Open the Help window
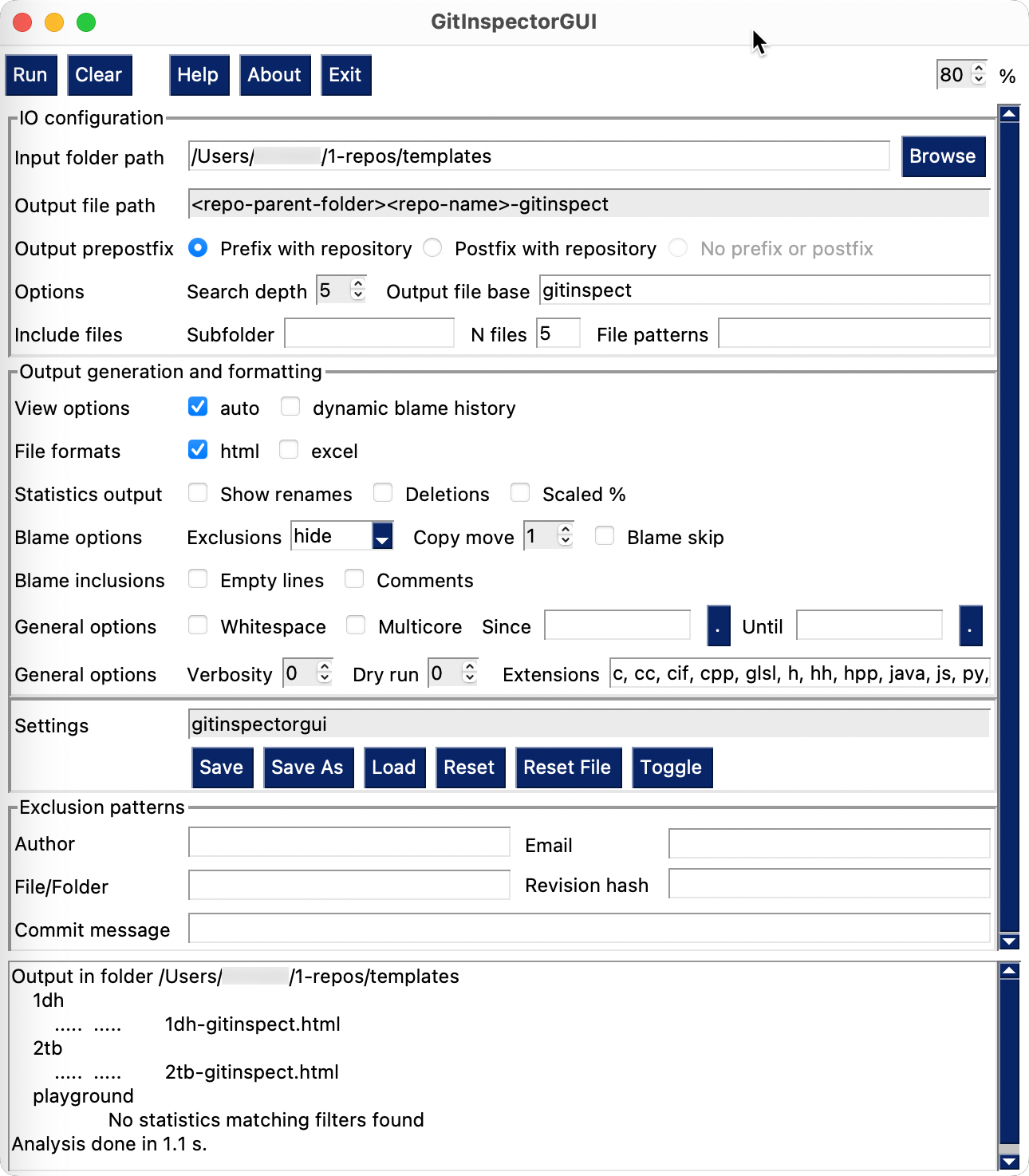 pos(199,75)
